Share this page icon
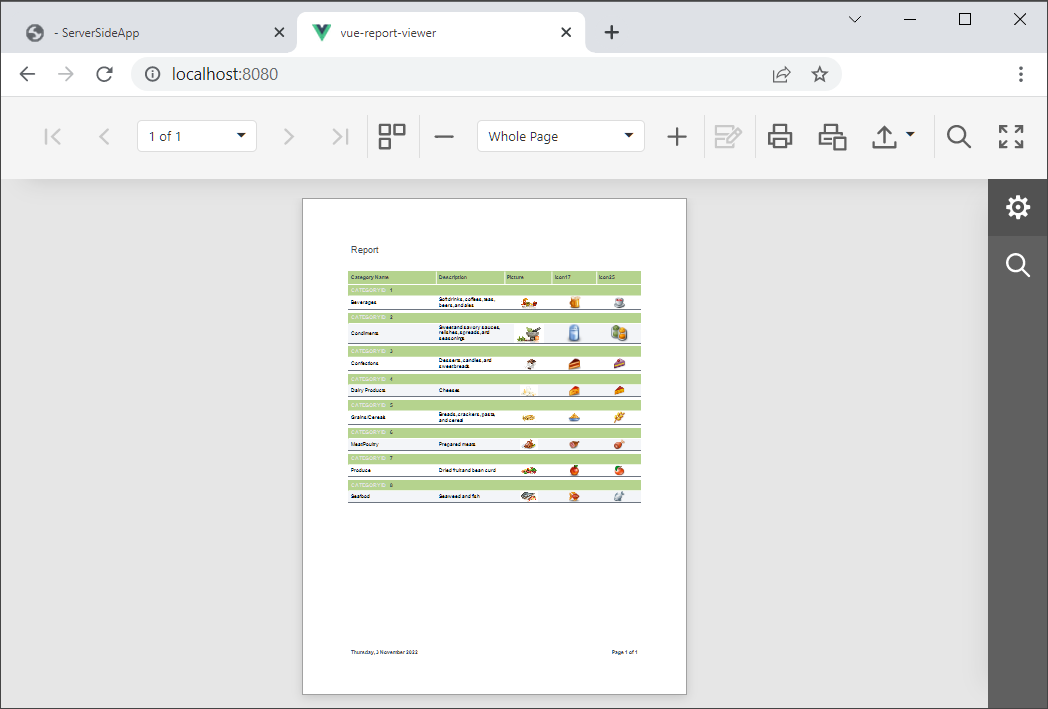This screenshot has height=709, width=1048. tap(781, 74)
